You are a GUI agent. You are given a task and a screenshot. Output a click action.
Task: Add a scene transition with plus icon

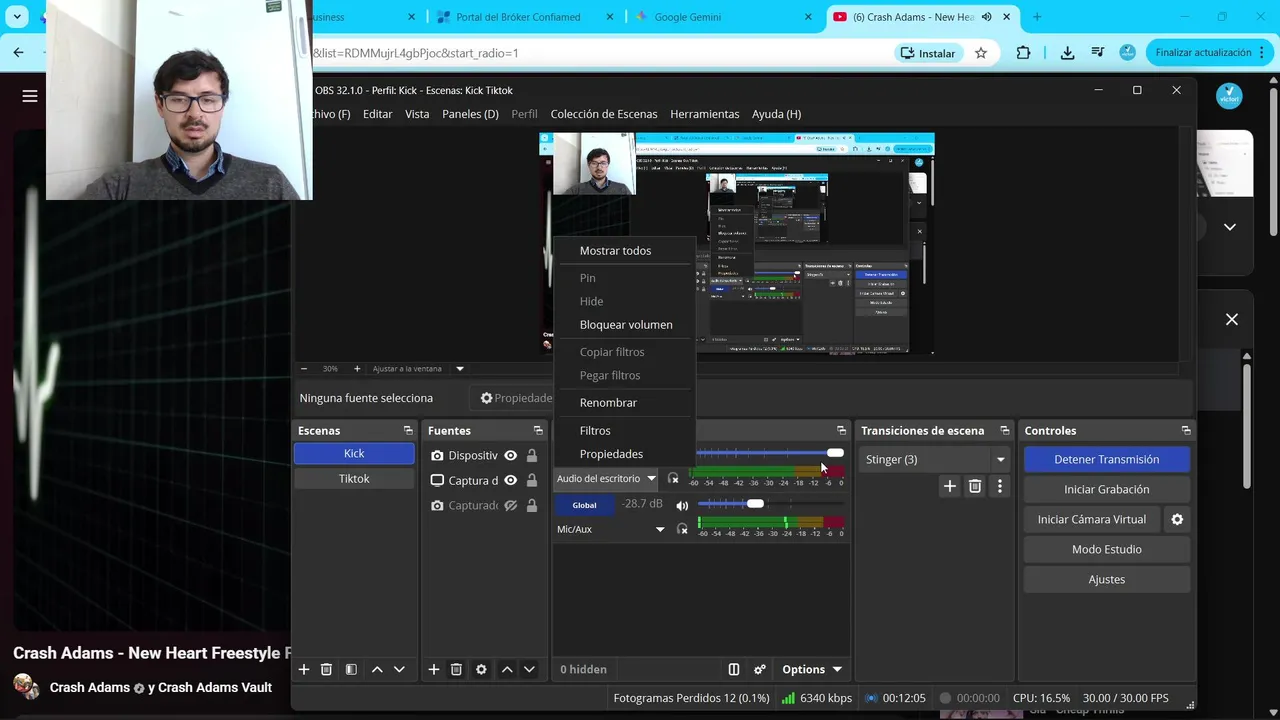pyautogui.click(x=950, y=486)
